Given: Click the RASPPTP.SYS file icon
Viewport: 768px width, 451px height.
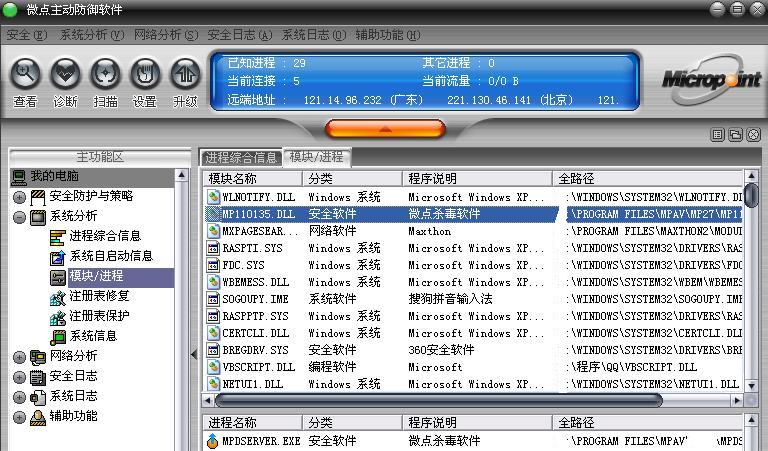Looking at the screenshot, I should [x=213, y=316].
